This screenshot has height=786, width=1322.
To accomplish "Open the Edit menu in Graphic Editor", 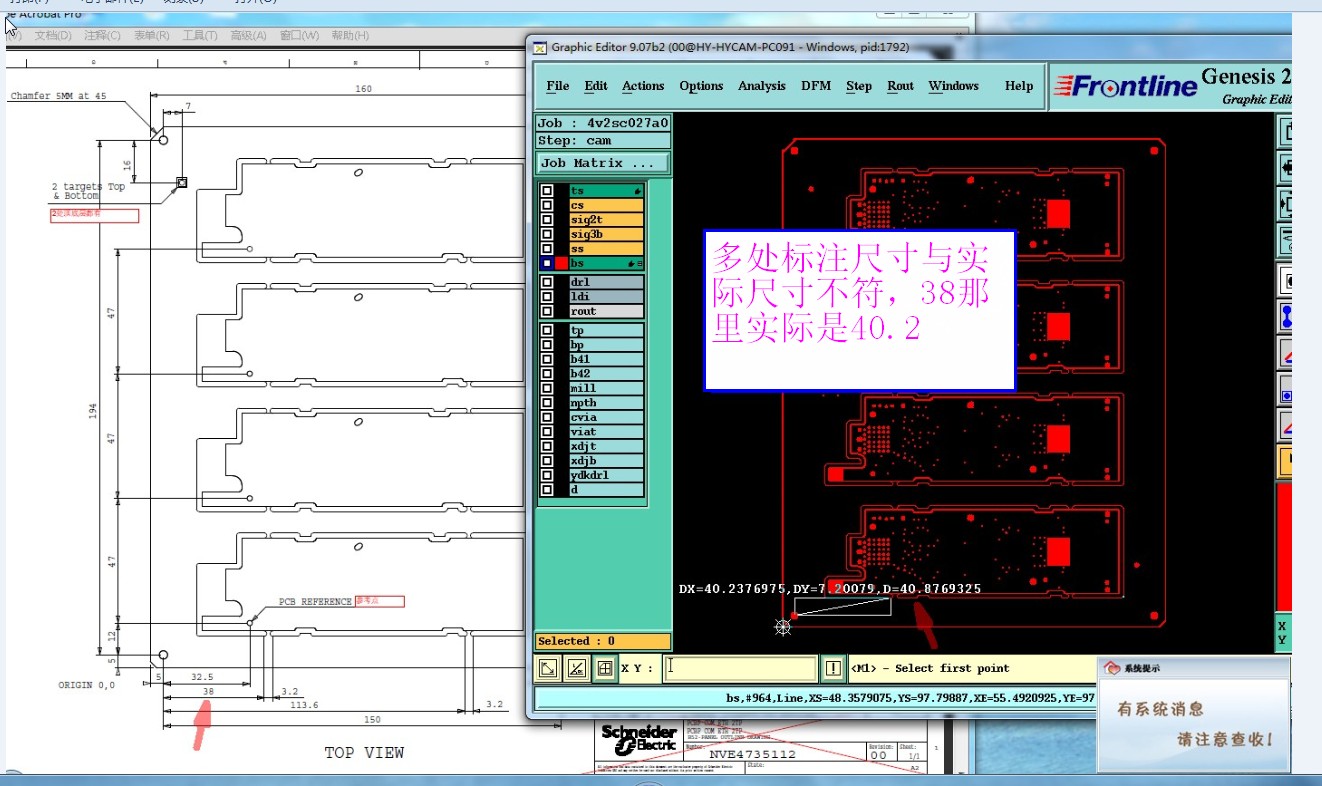I will tap(596, 86).
